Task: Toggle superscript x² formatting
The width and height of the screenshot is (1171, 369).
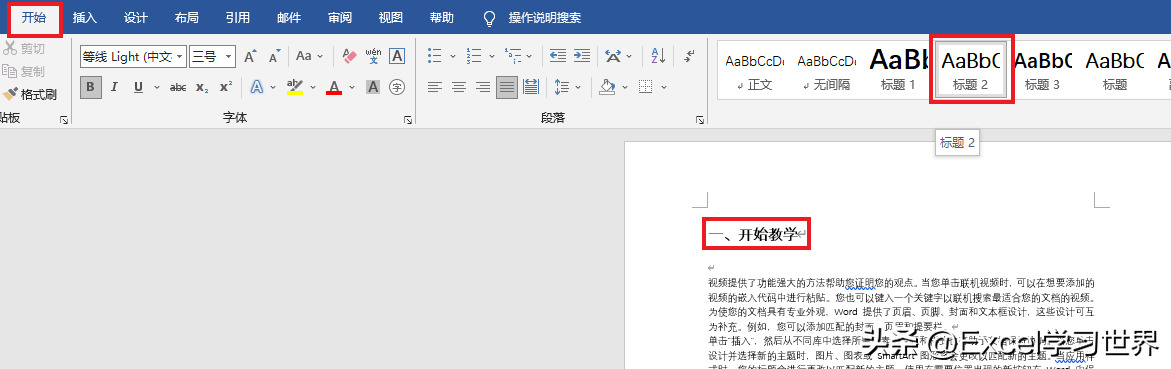Action: click(x=225, y=87)
